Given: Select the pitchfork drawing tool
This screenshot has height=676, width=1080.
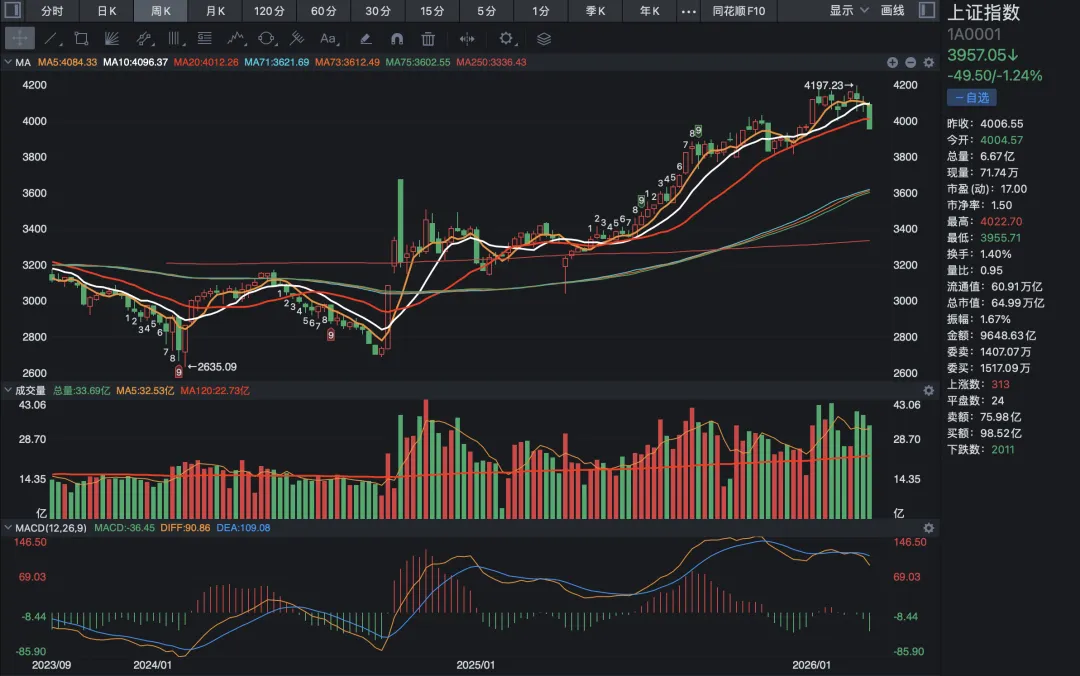Looking at the screenshot, I should click(297, 39).
